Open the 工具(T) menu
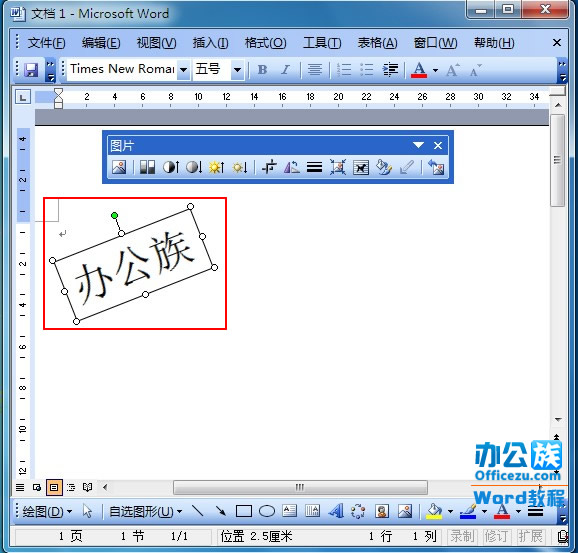Image resolution: width=578 pixels, height=553 pixels. pyautogui.click(x=322, y=43)
